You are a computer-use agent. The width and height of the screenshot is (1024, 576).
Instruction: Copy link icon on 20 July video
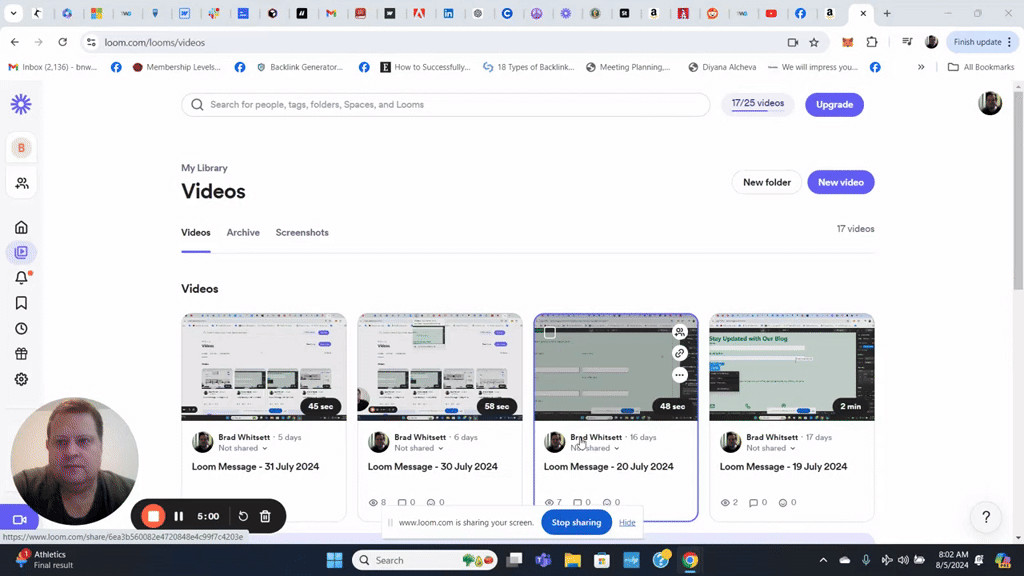pyautogui.click(x=680, y=353)
